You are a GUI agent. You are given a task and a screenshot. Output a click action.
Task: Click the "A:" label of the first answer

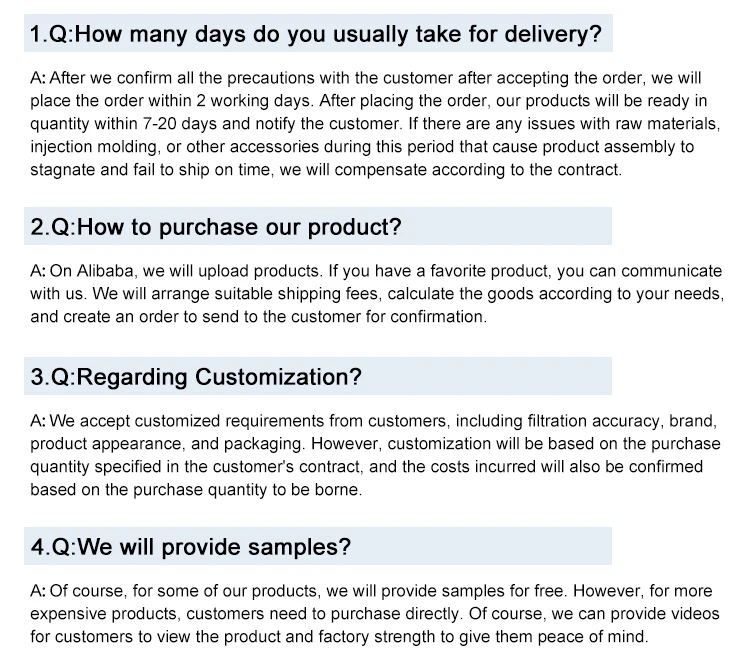click(38, 78)
